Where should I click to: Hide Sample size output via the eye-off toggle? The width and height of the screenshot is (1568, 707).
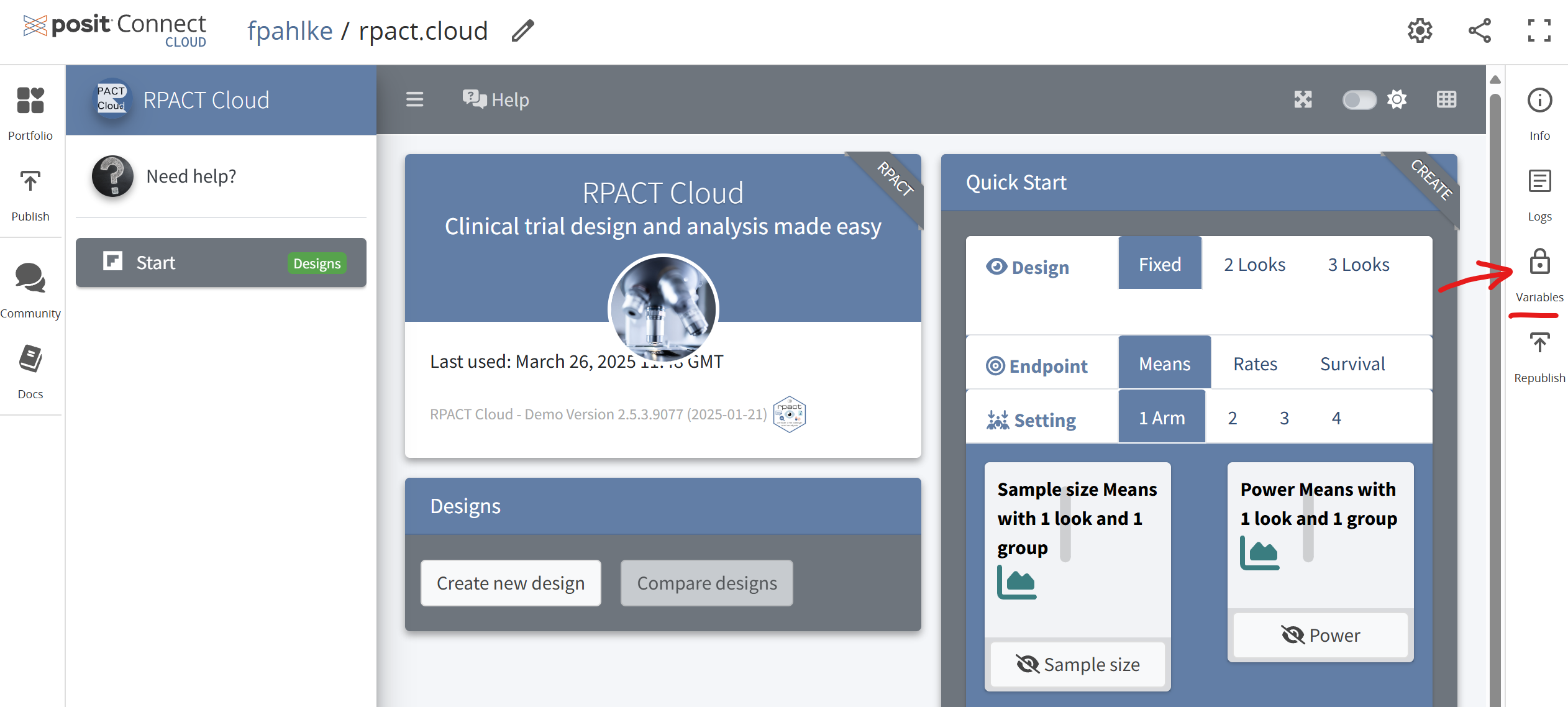[1078, 664]
